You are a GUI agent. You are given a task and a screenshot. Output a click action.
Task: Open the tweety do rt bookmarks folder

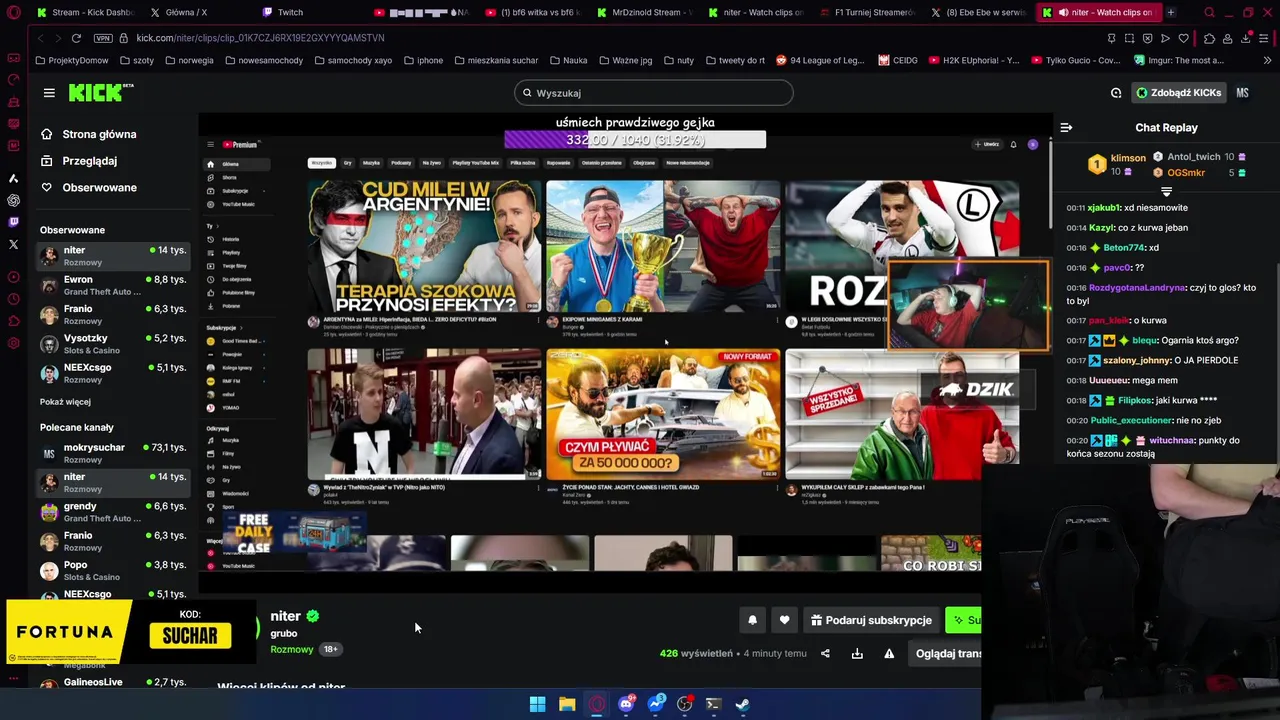coord(735,60)
